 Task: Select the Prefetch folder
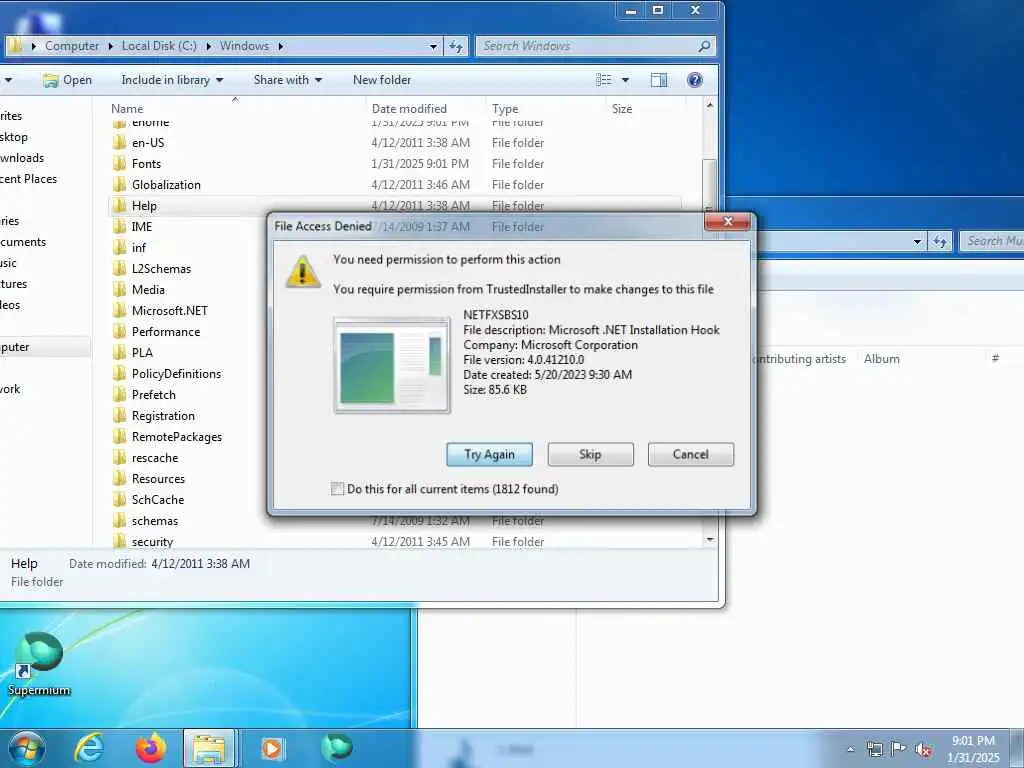[153, 394]
